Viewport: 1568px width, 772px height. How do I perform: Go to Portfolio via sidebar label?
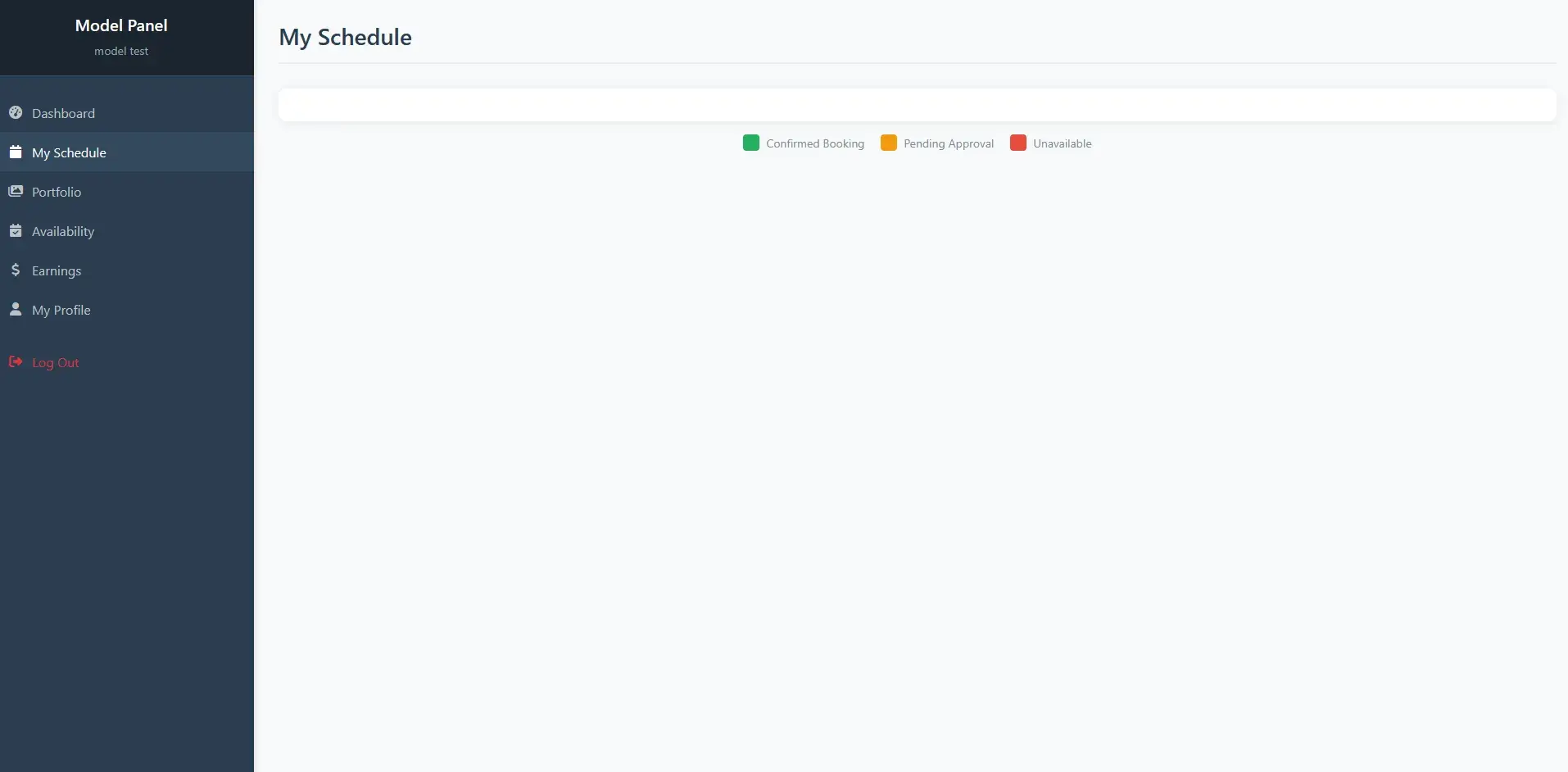coord(57,192)
